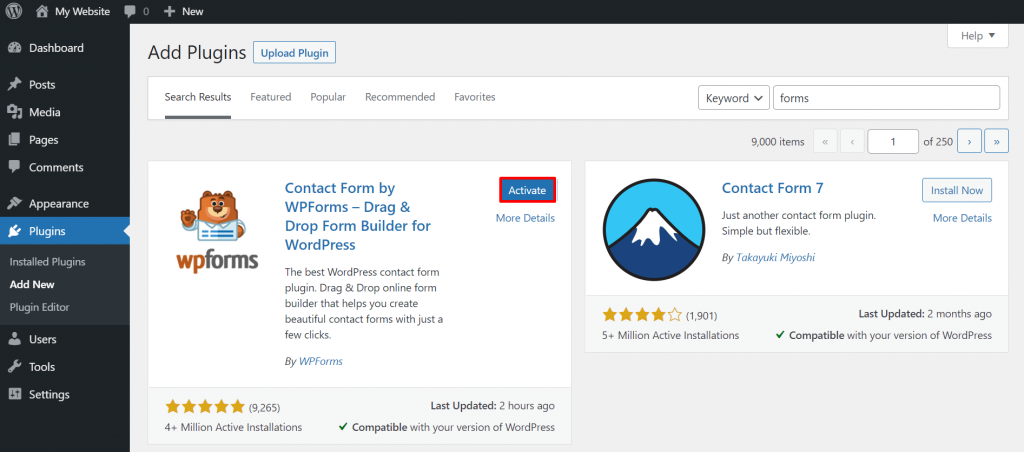
Task: Open Plugin Editor submenu item
Action: (x=39, y=307)
